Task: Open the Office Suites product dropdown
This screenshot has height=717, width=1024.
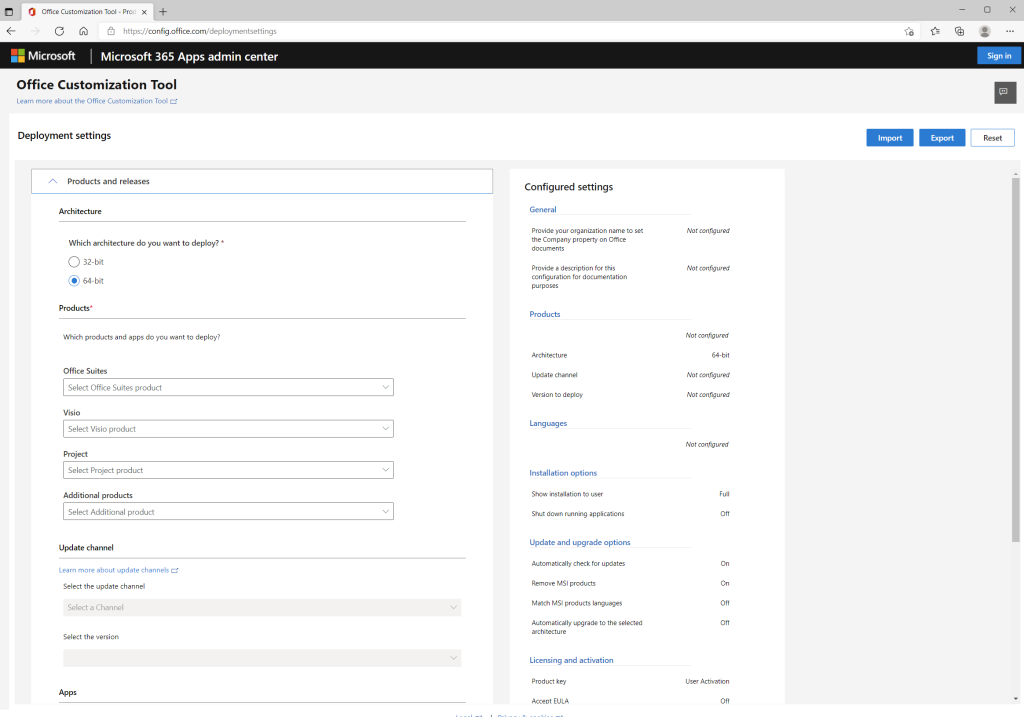Action: tap(228, 387)
